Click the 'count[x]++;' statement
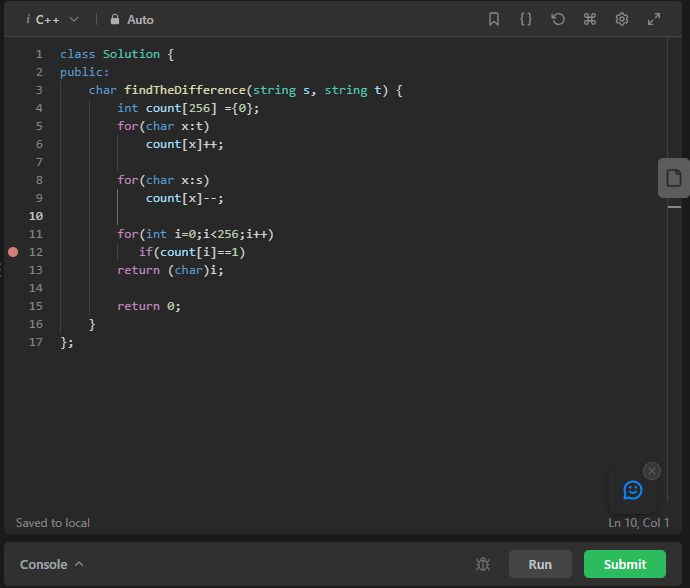690x588 pixels. coord(185,144)
